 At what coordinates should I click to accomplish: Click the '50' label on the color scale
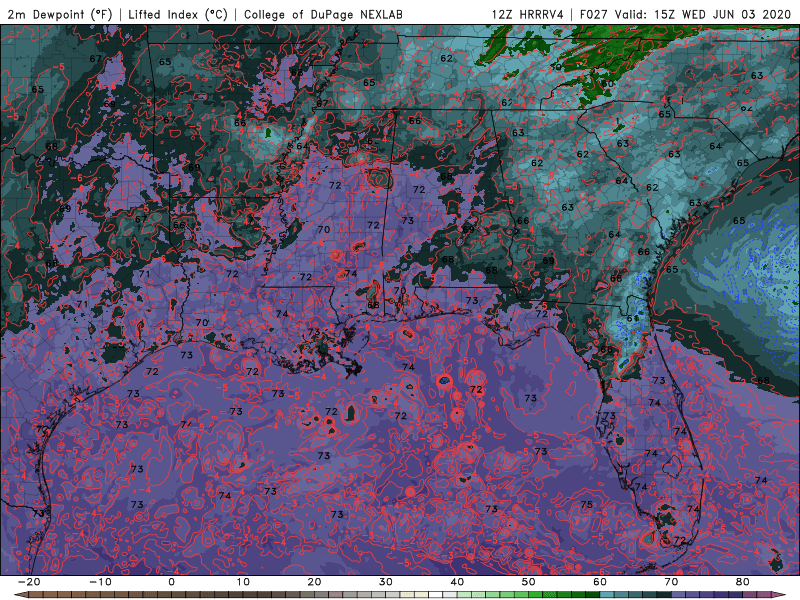(529, 582)
